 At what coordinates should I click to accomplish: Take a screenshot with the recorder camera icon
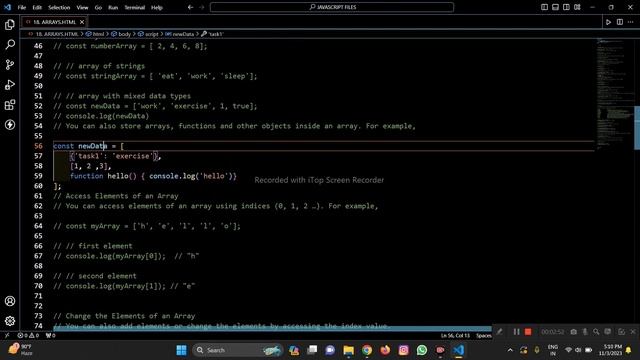point(573,332)
